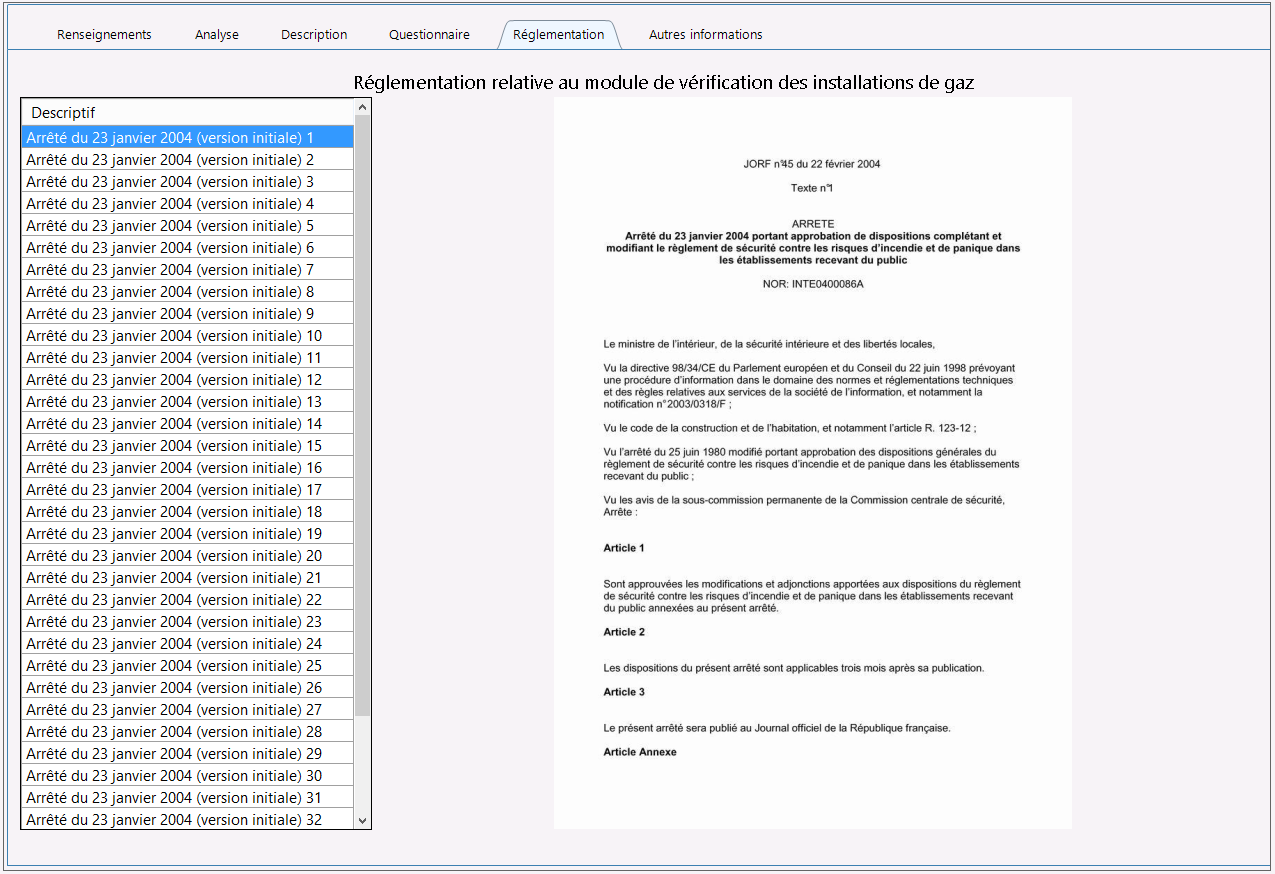Select Arrêté du 23 janvier 2004 item 1

pos(188,138)
